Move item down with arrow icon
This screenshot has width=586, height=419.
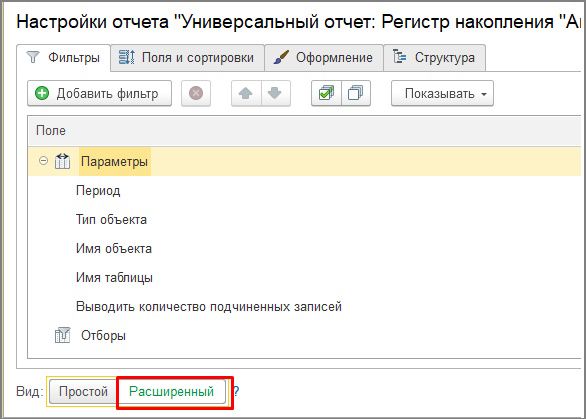275,93
